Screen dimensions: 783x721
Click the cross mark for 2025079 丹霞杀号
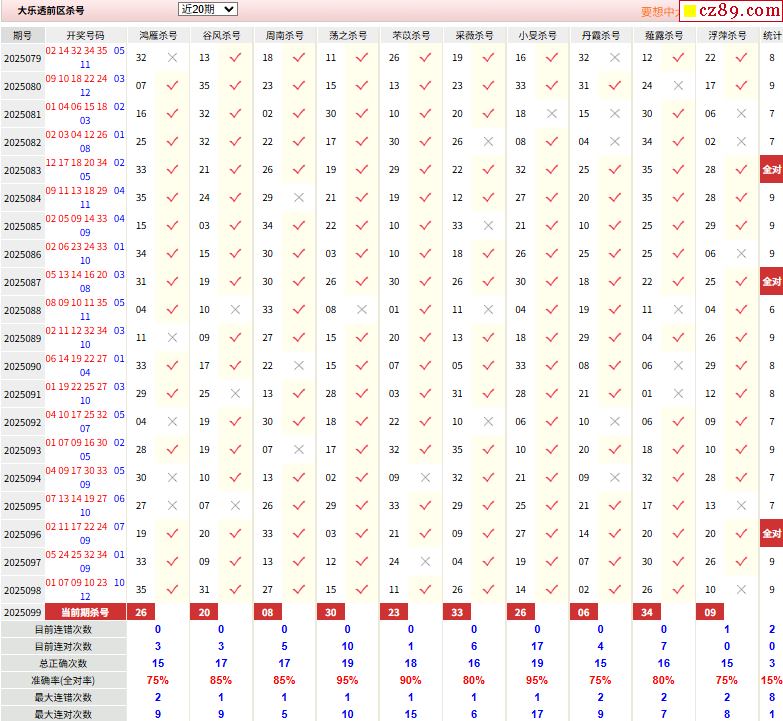[x=615, y=57]
